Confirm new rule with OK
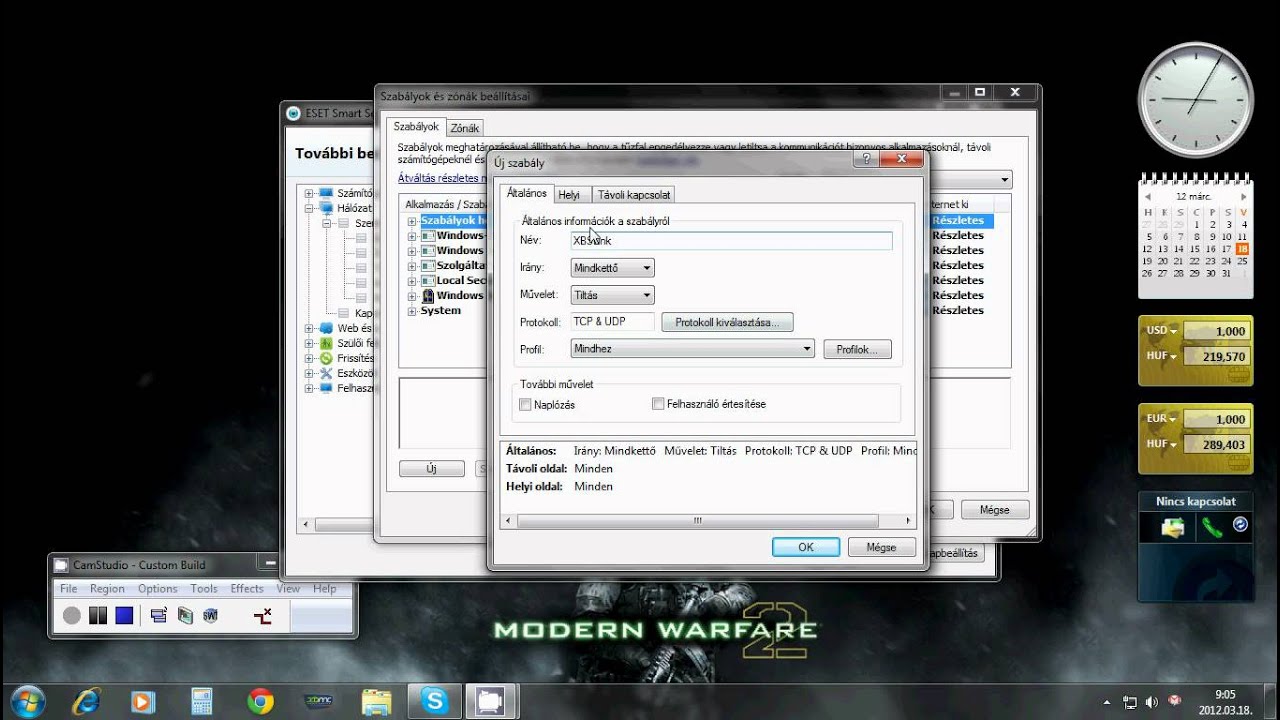1280x720 pixels. [805, 547]
